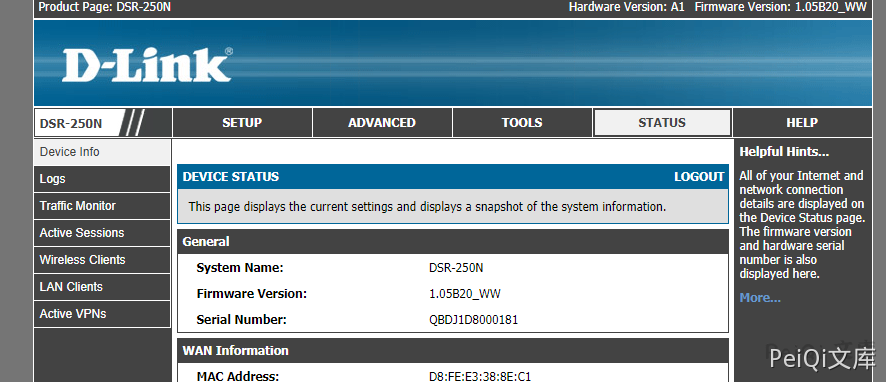Follow the More... helpful hints link
The height and width of the screenshot is (382, 886).
760,298
